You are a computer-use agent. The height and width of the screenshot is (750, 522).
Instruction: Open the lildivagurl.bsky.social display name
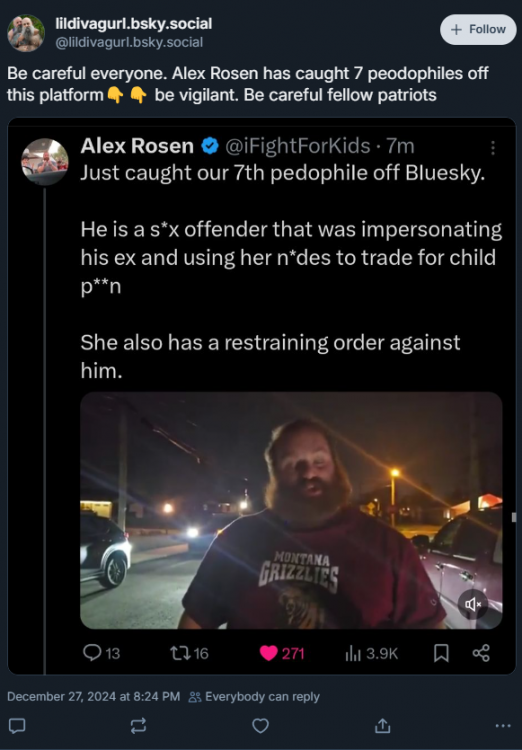tap(133, 23)
